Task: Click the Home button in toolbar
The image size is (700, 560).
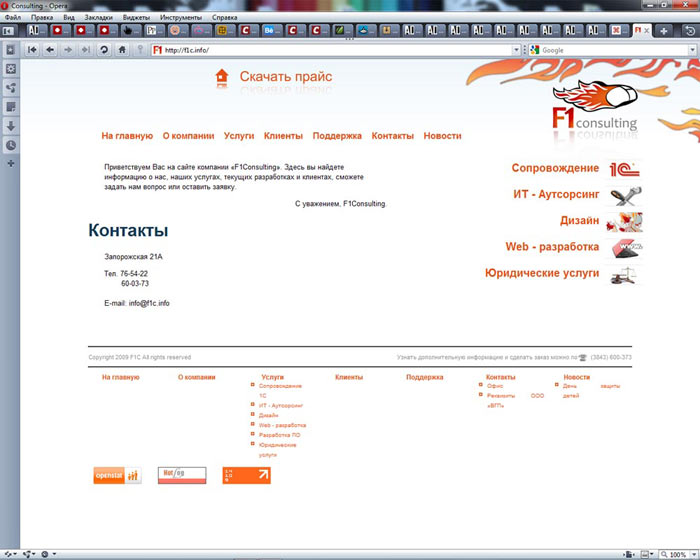Action: coord(122,50)
